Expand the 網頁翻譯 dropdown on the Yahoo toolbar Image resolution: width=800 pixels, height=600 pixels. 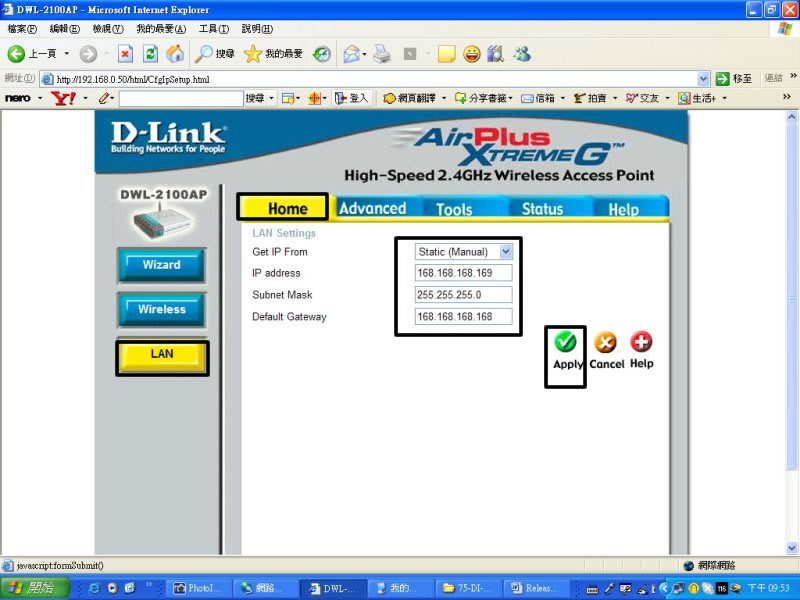444,98
